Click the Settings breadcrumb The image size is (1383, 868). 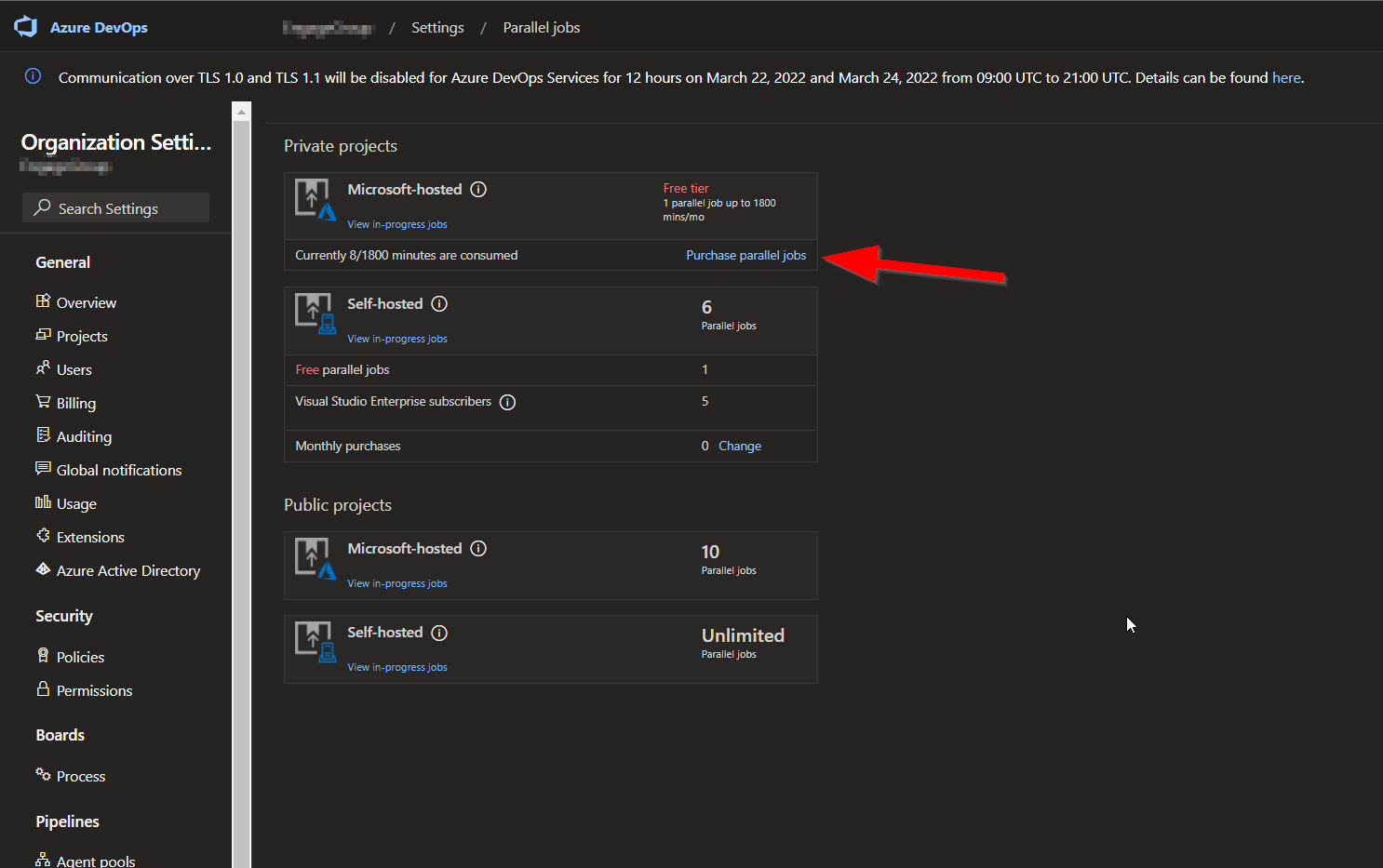(437, 28)
